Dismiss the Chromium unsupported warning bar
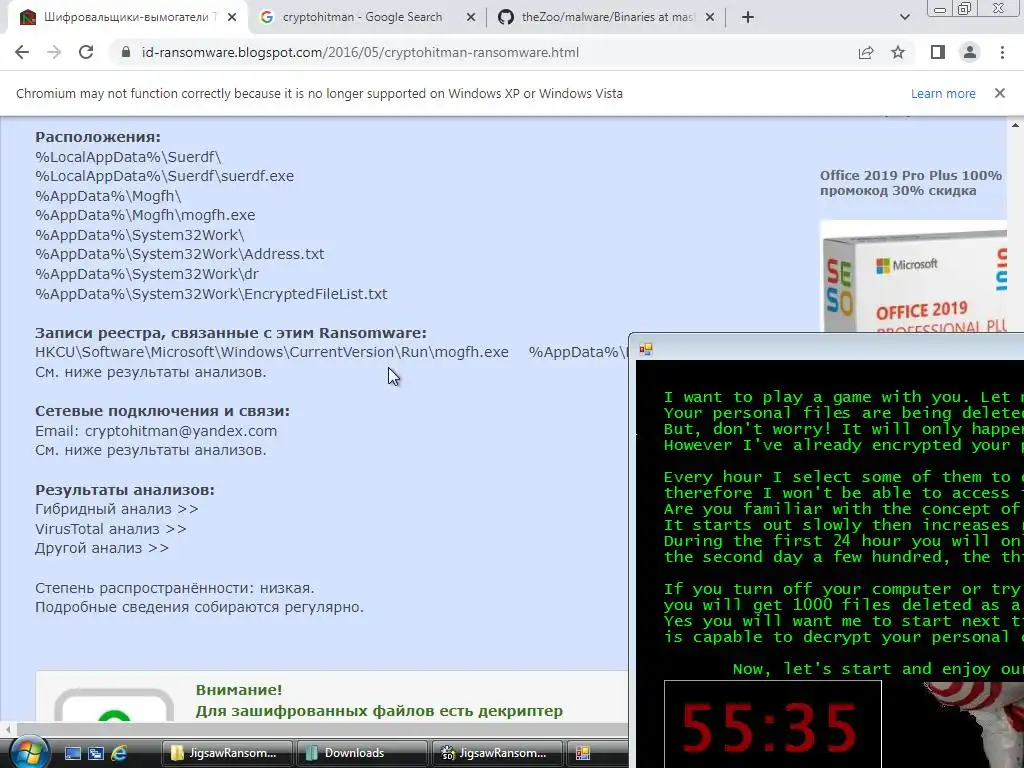Image resolution: width=1024 pixels, height=768 pixels. point(1000,93)
